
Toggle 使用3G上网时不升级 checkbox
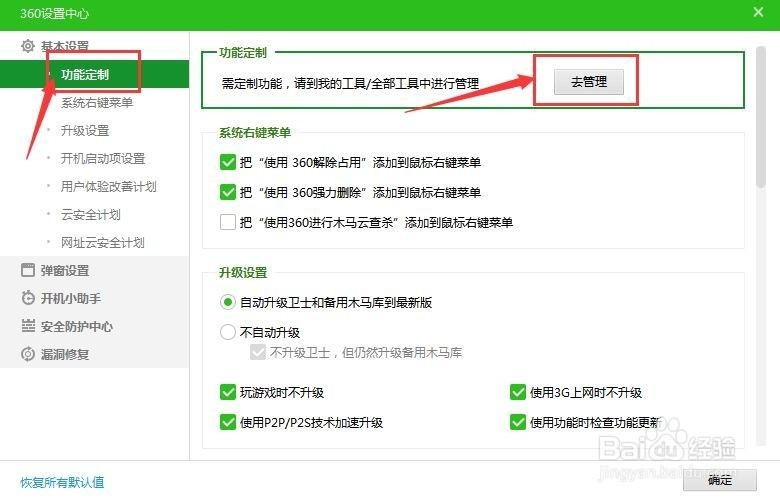pyautogui.click(x=518, y=392)
